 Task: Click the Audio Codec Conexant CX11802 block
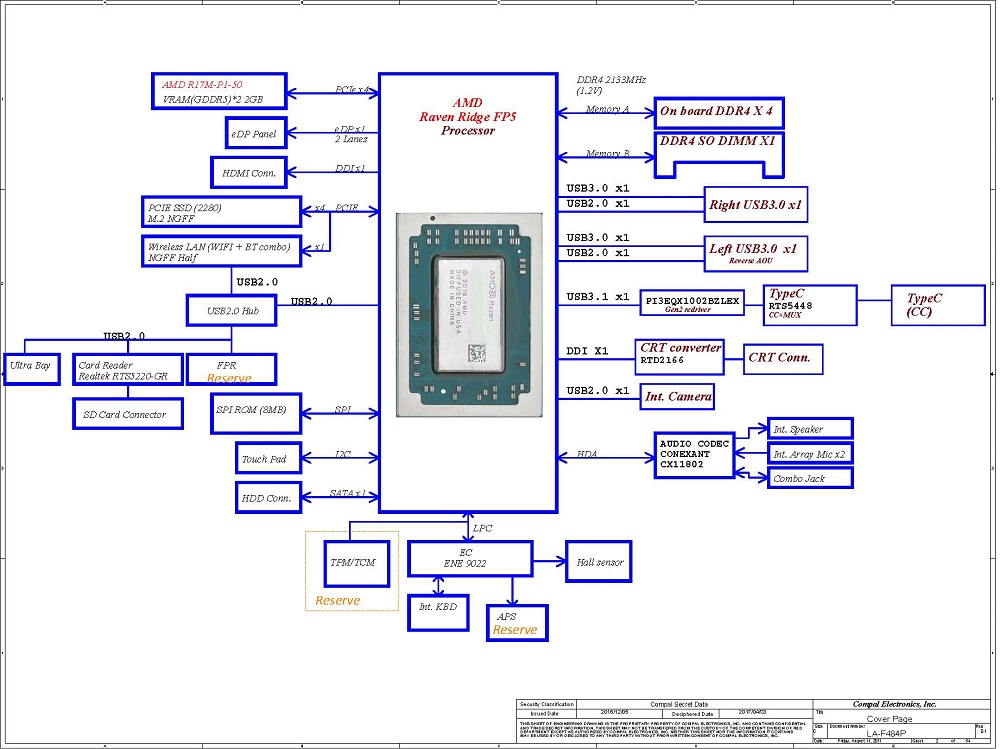[x=694, y=454]
